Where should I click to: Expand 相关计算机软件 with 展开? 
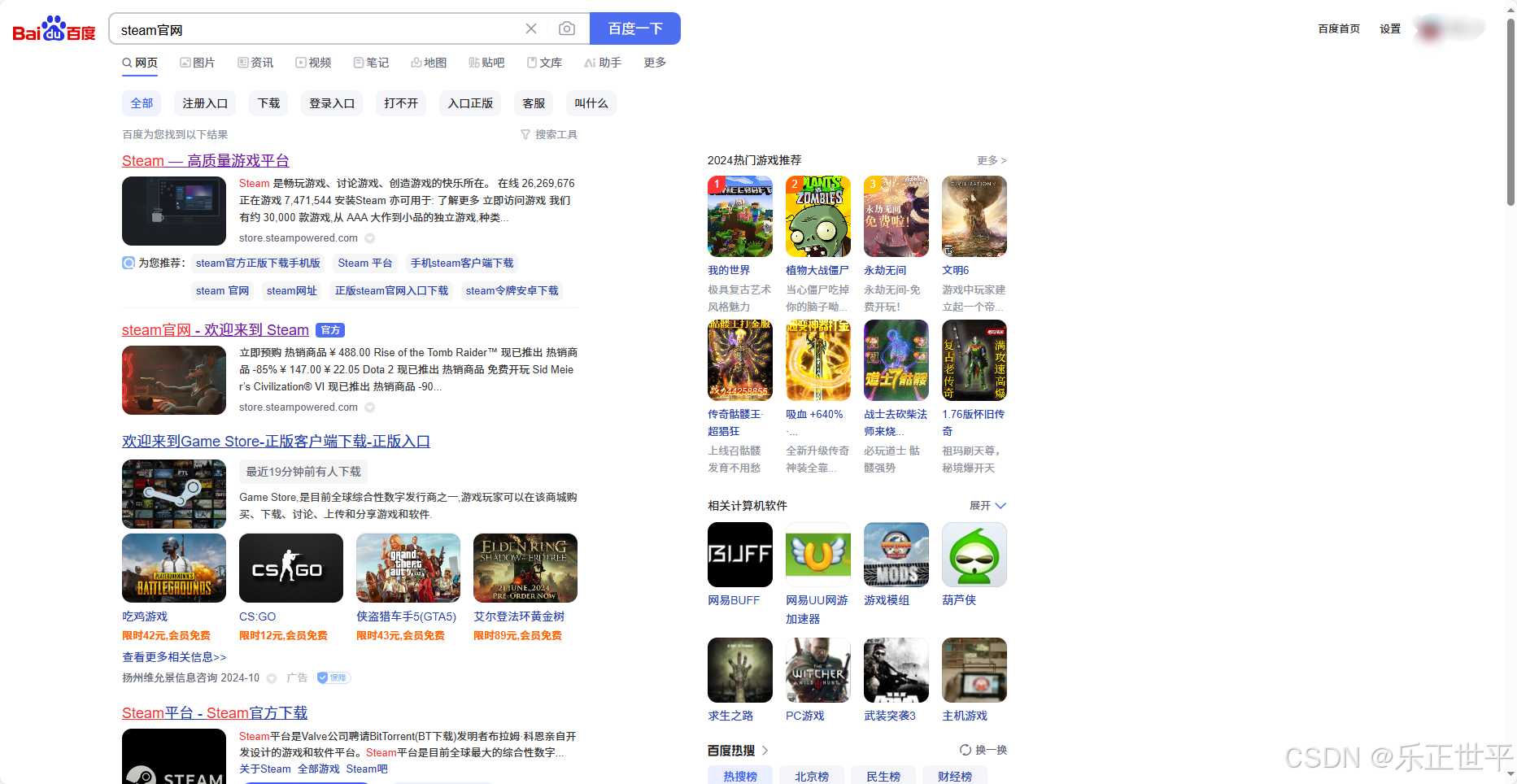coord(987,506)
